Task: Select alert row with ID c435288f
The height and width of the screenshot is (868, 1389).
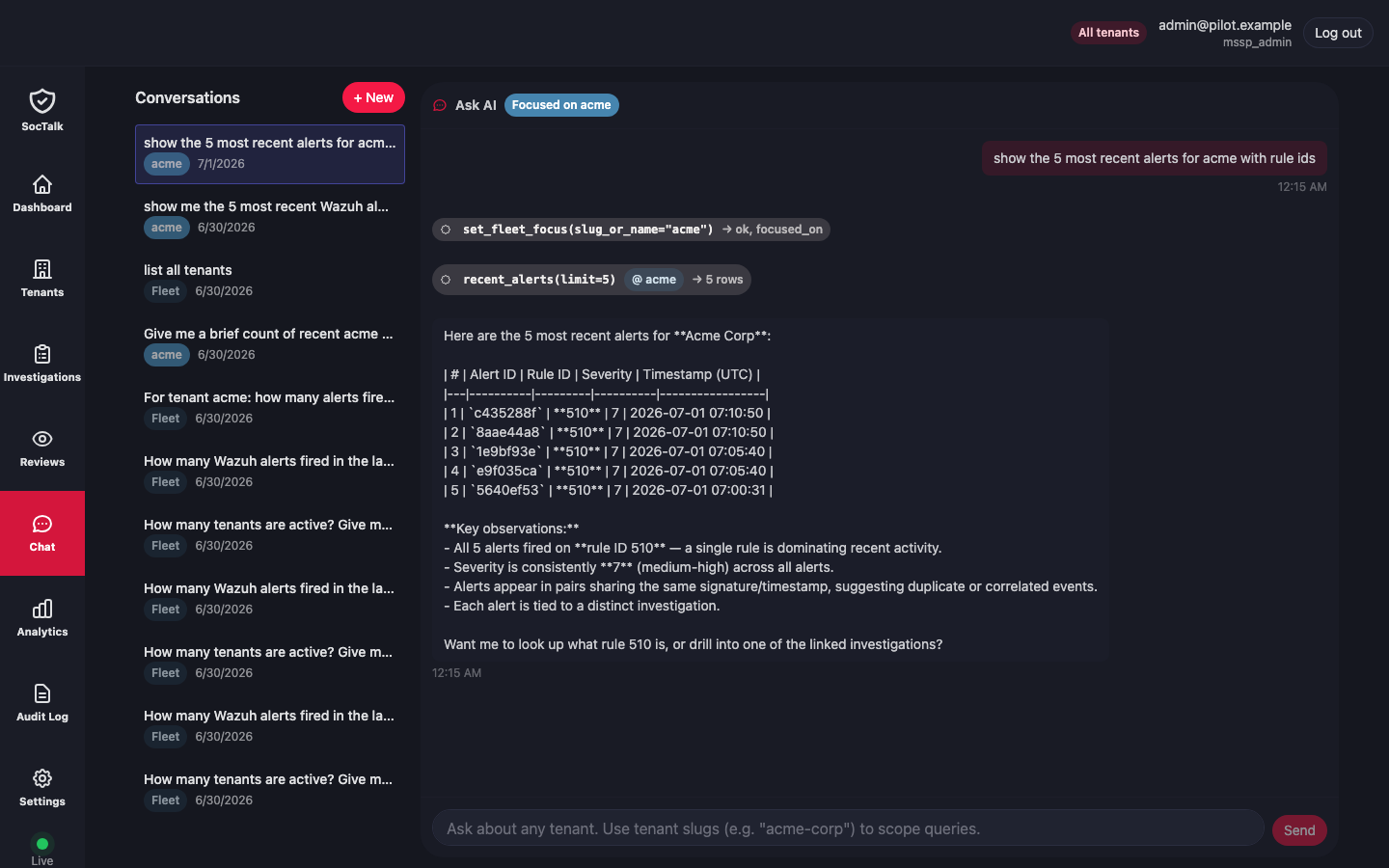Action: click(x=607, y=413)
